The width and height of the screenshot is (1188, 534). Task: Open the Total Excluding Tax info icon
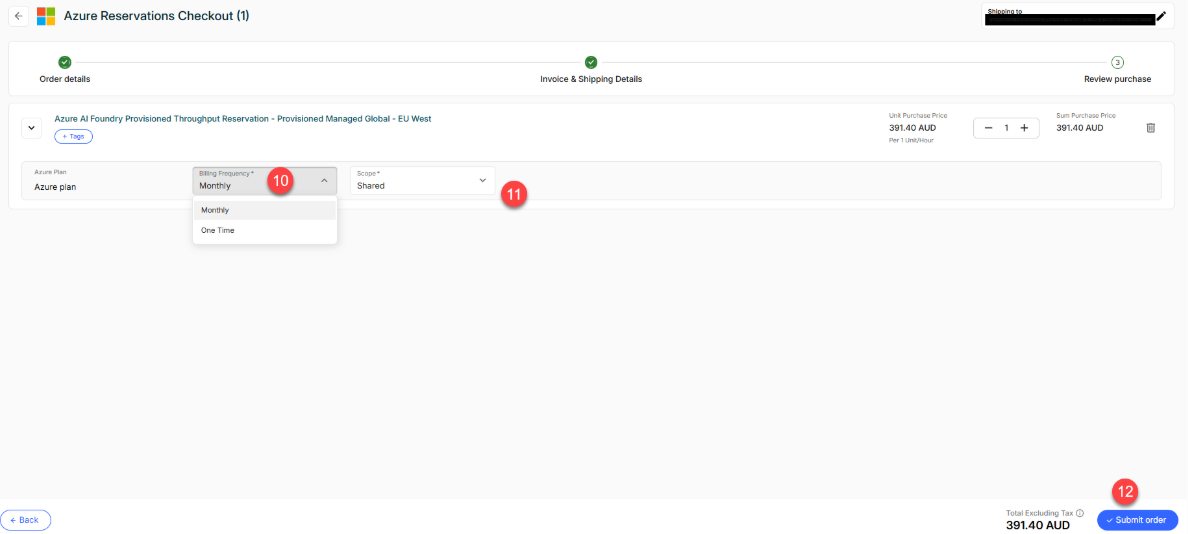coord(1080,513)
